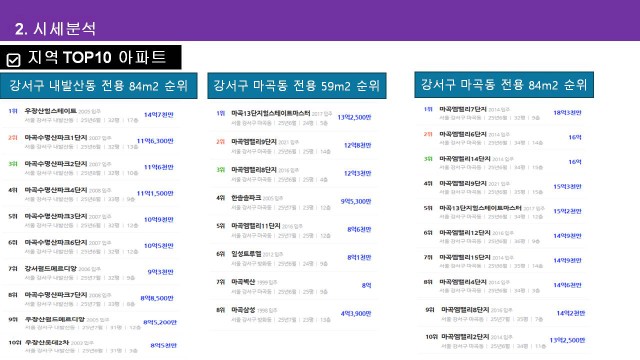Click the 14억6천만 price

tap(567, 285)
